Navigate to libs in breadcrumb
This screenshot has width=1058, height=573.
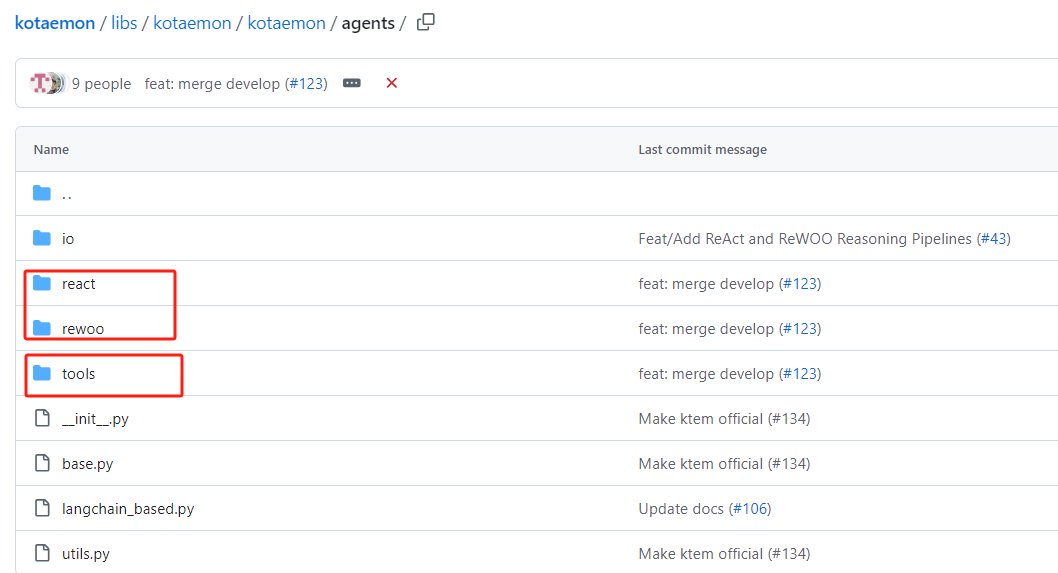pos(124,23)
